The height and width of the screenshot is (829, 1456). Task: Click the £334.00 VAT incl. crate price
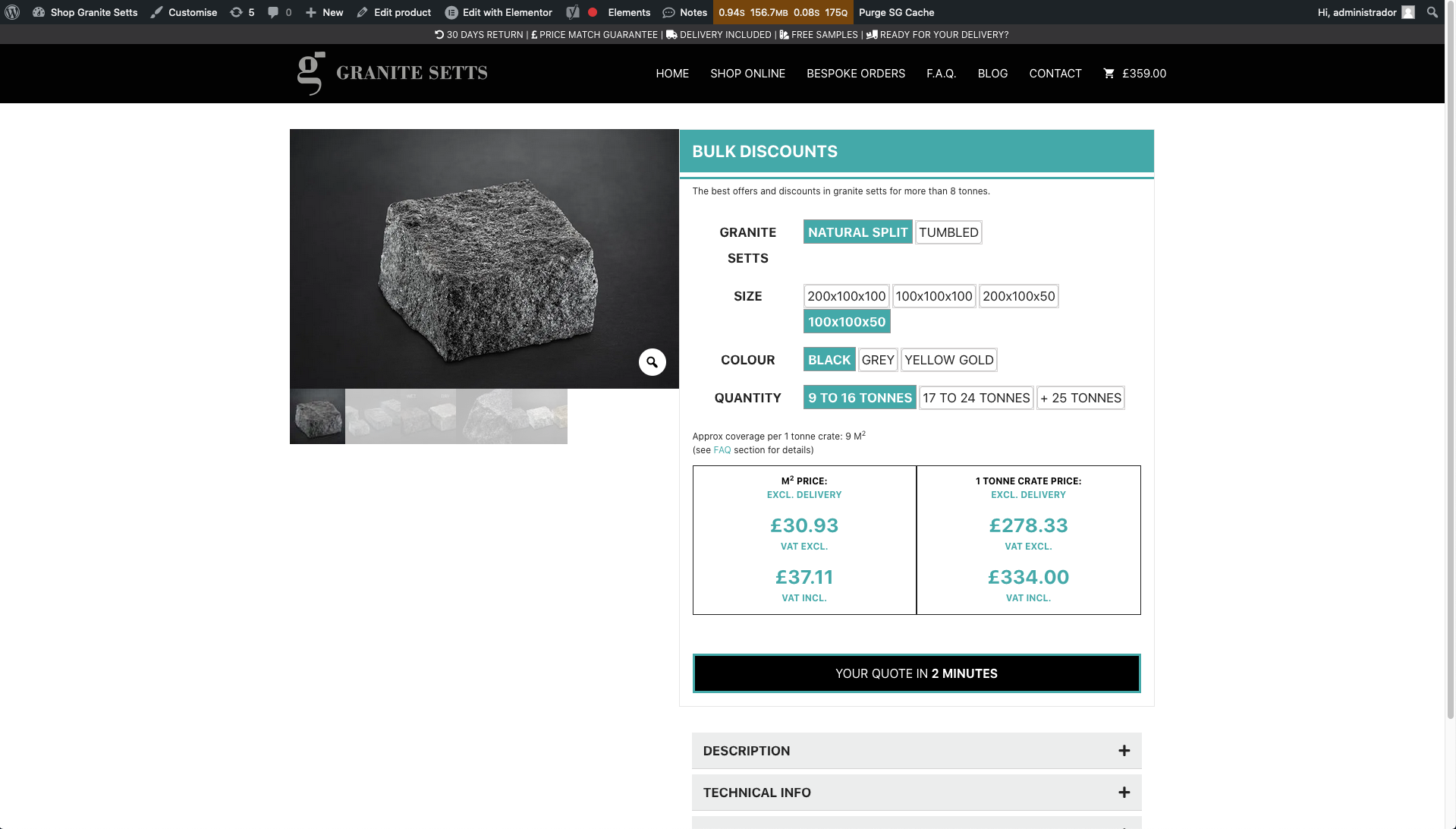pos(1028,577)
